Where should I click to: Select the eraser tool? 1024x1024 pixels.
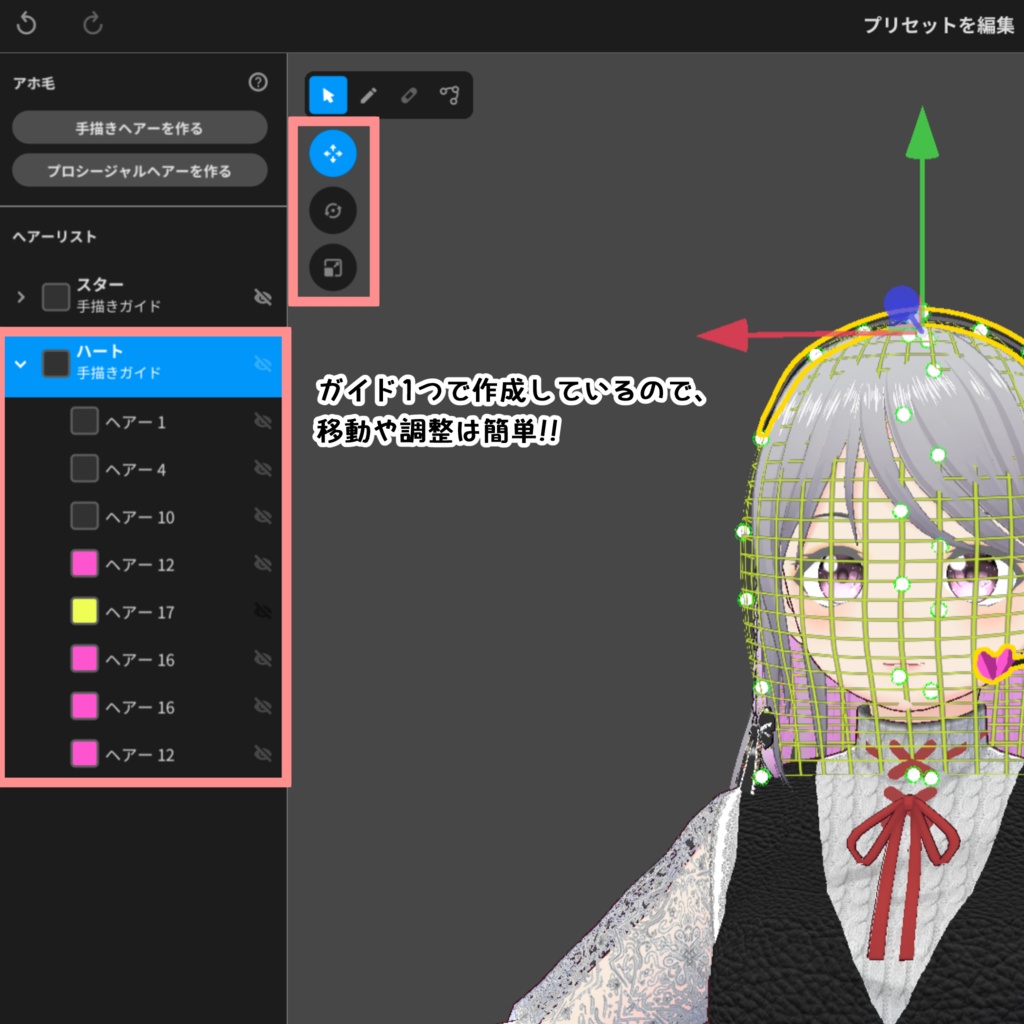click(x=409, y=95)
